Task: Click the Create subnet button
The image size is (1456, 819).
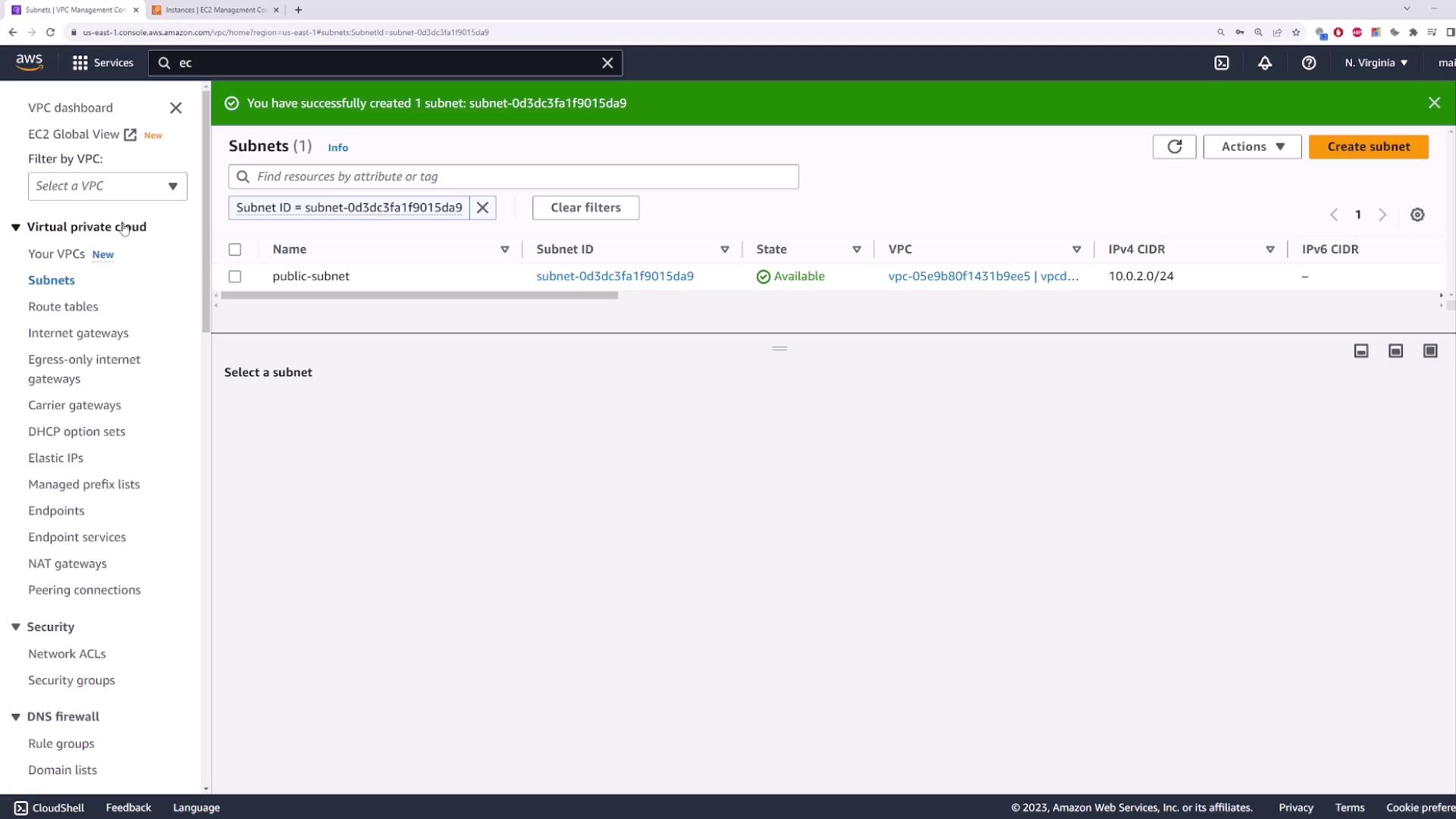Action: [x=1368, y=146]
